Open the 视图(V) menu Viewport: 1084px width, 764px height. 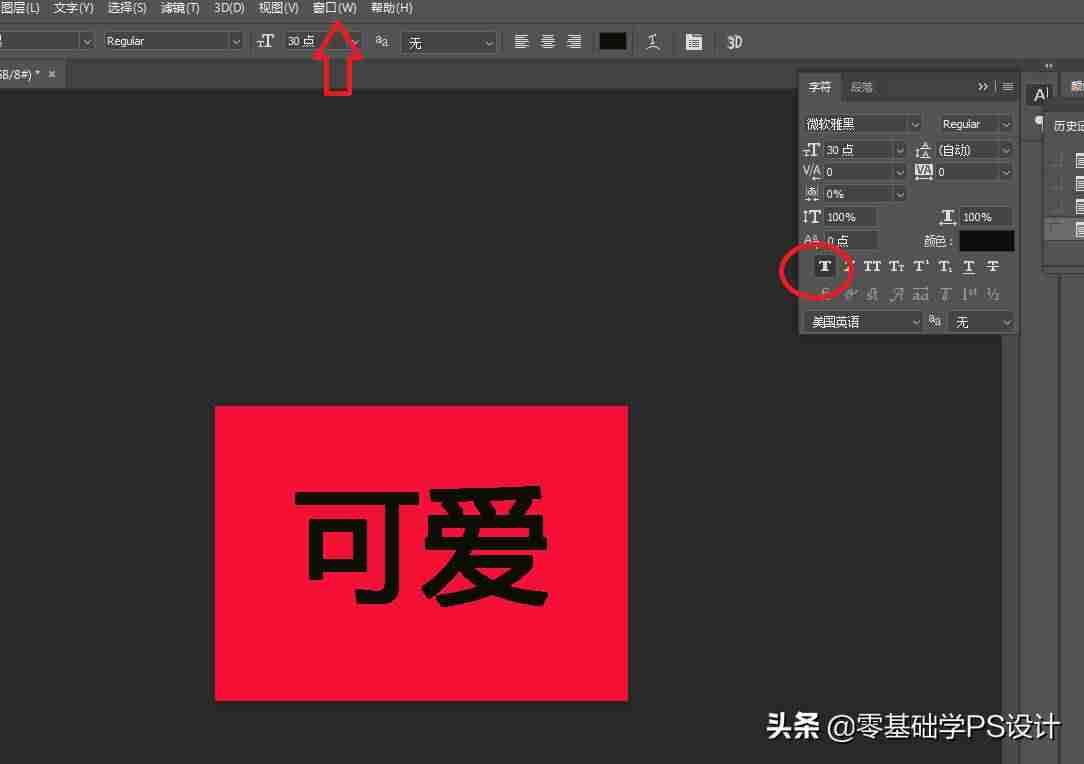tap(279, 8)
